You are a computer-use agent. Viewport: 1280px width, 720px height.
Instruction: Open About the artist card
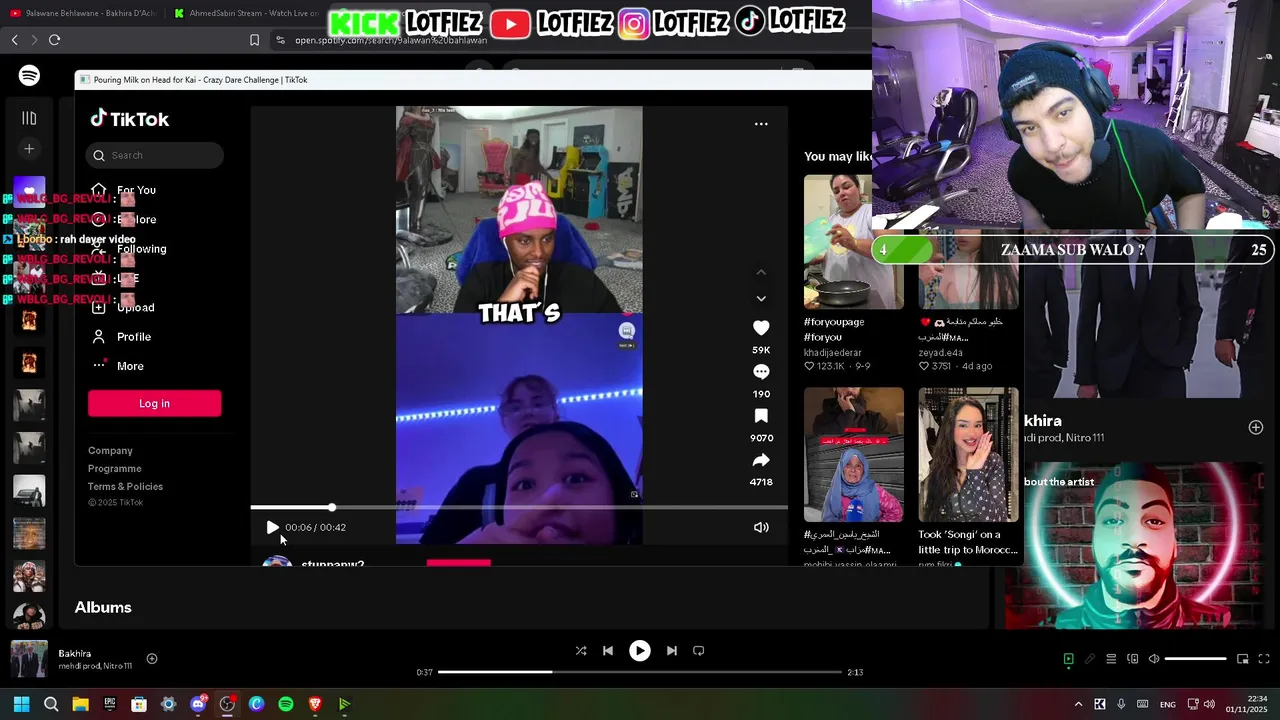(1134, 546)
